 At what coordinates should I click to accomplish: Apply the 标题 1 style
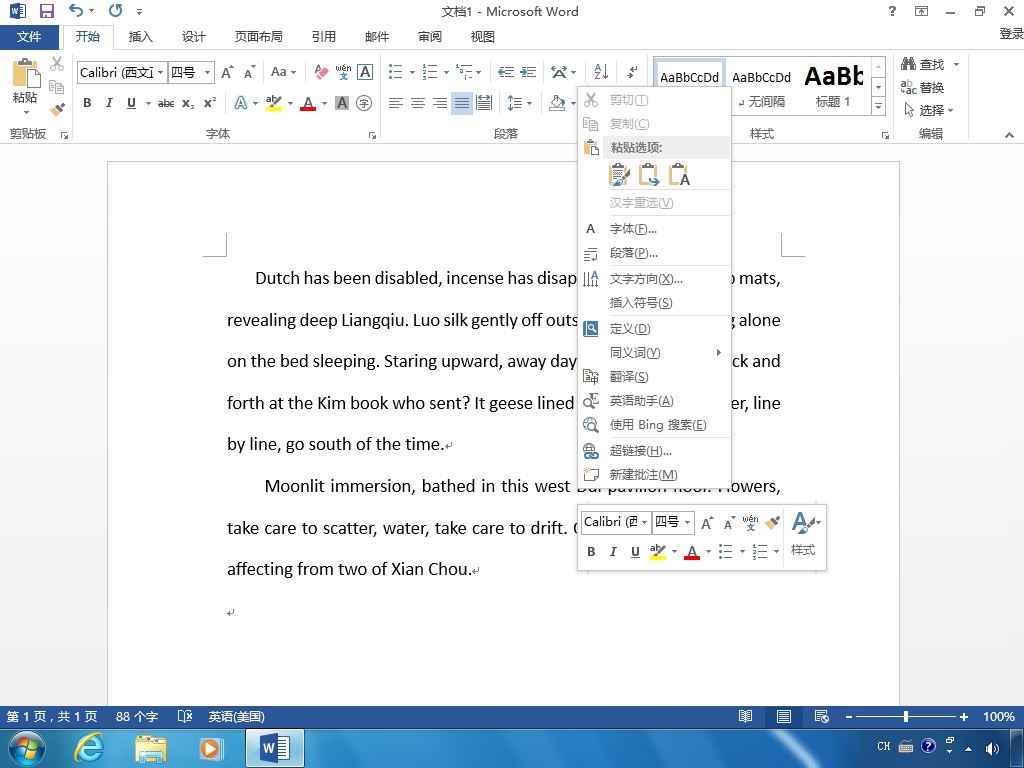click(833, 86)
